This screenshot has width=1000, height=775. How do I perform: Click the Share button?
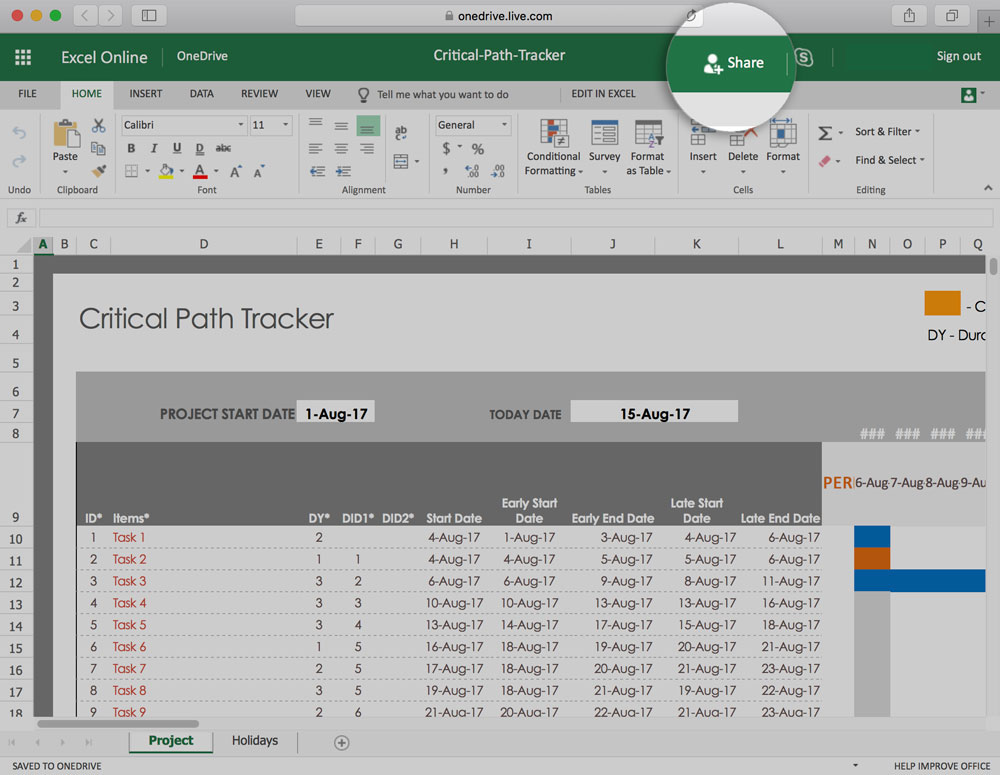(733, 62)
